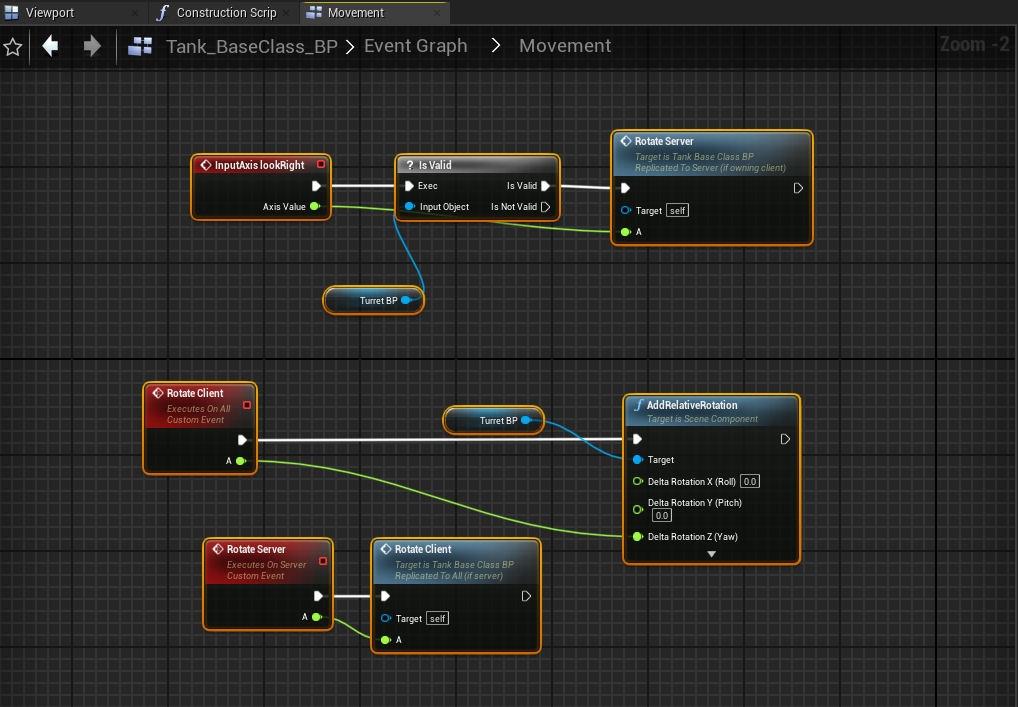The image size is (1018, 707).
Task: Click red delegate pin on Rotate Server event
Action: click(x=323, y=561)
